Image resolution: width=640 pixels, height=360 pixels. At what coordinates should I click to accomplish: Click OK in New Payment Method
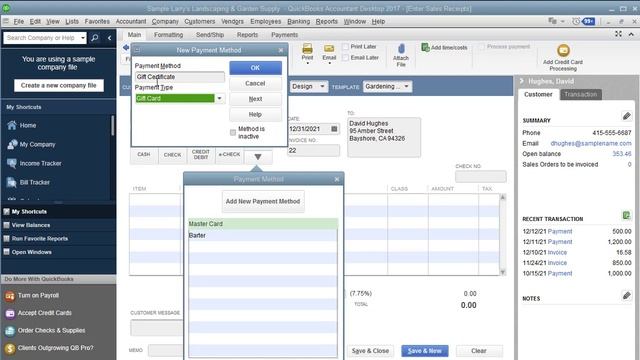255,68
